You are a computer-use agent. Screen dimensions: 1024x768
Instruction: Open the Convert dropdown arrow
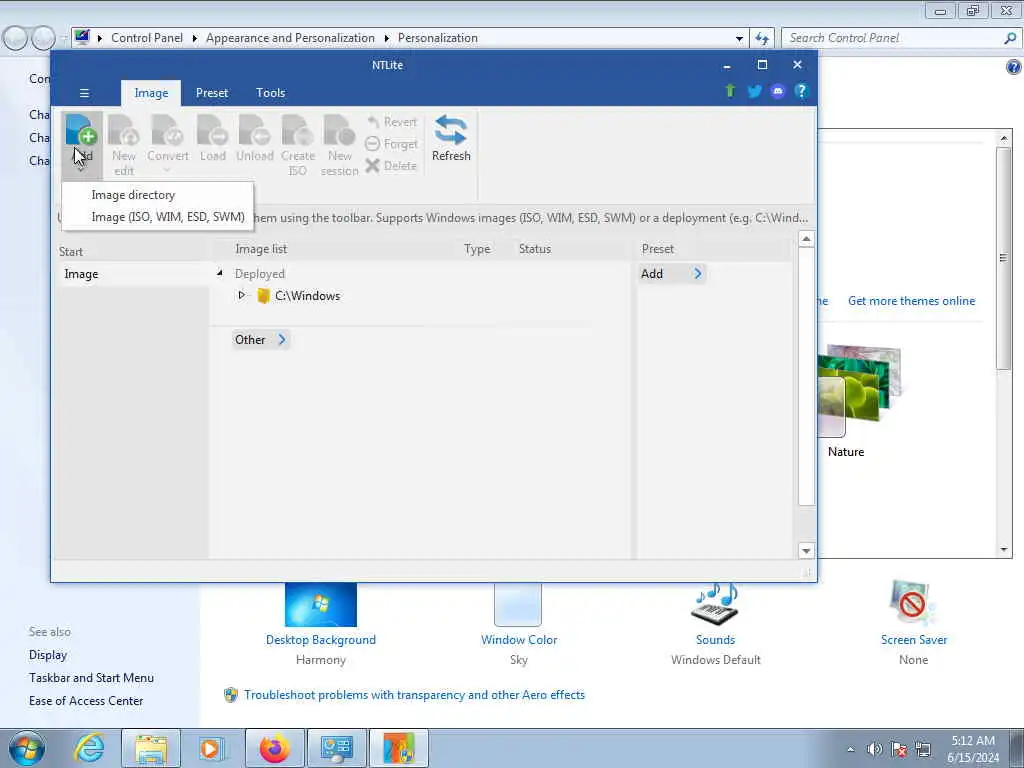click(167, 171)
